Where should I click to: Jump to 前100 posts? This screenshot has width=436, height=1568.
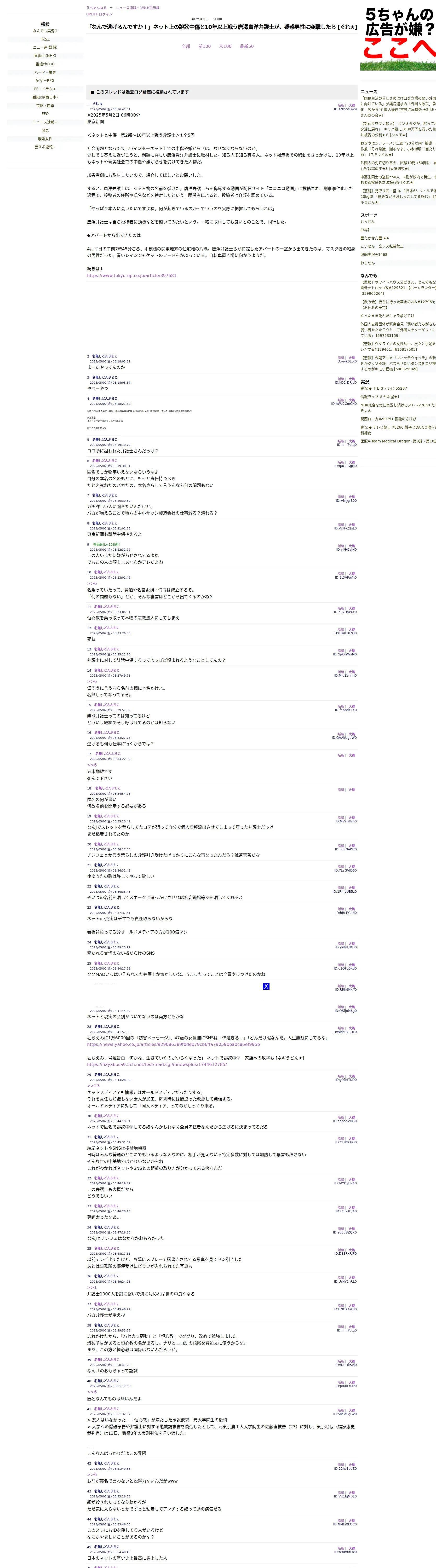coord(205,46)
